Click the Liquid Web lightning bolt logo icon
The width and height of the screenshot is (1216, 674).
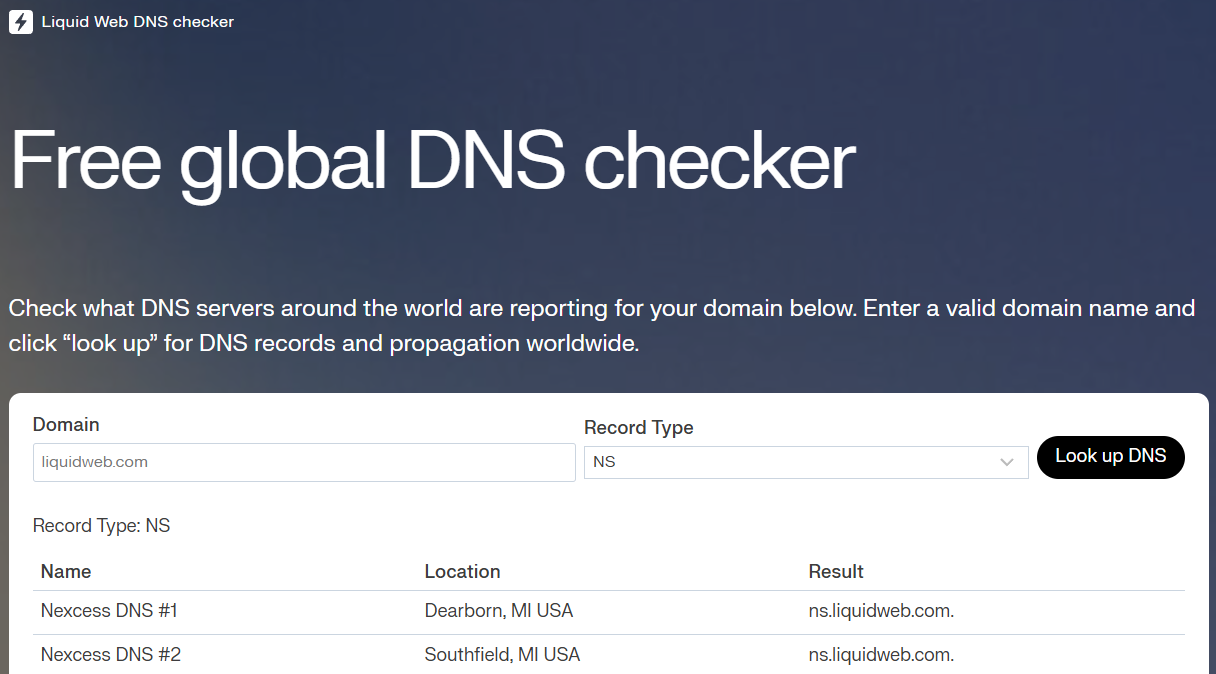21,21
